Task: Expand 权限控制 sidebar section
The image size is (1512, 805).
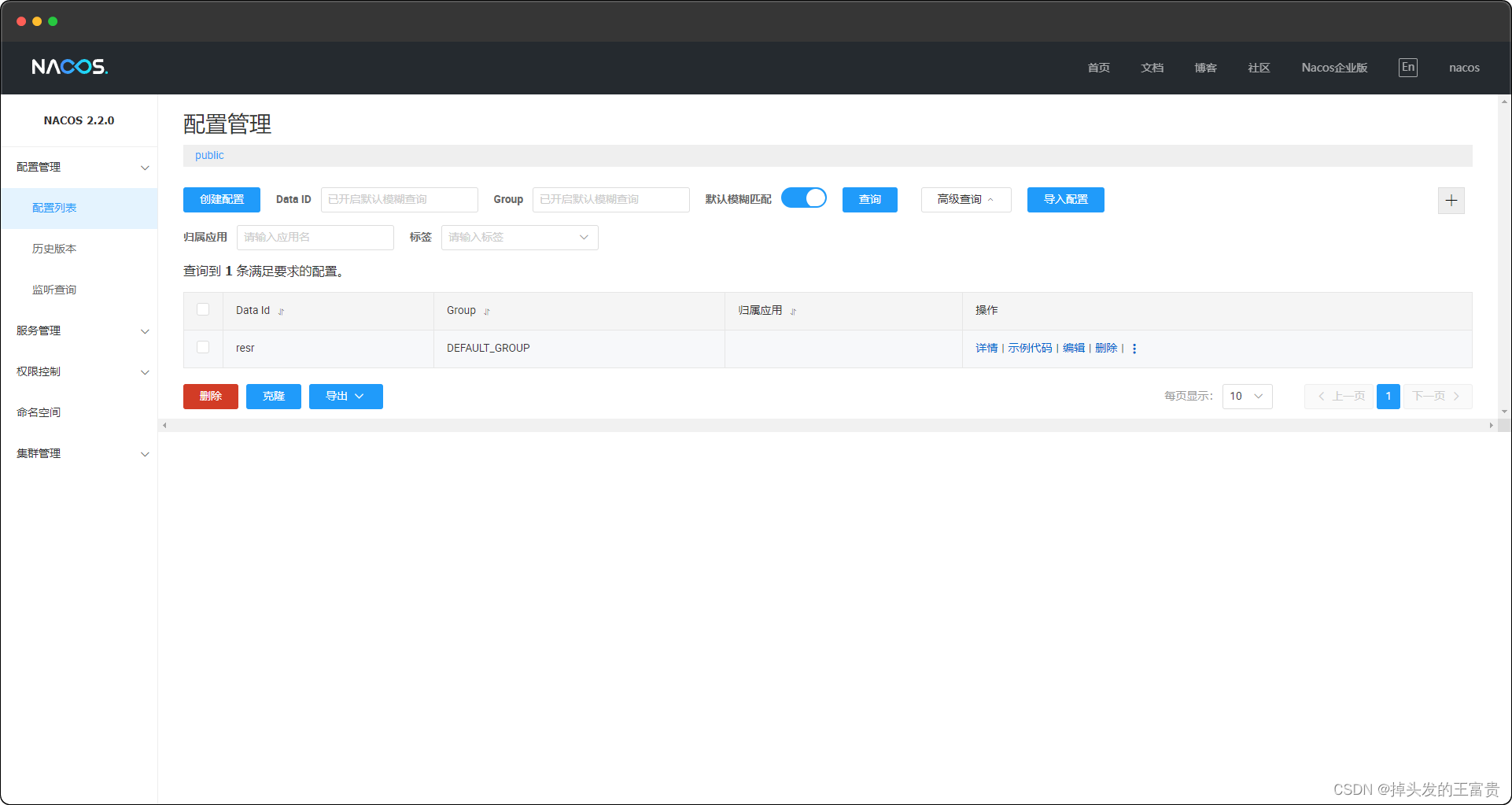Action: [79, 371]
